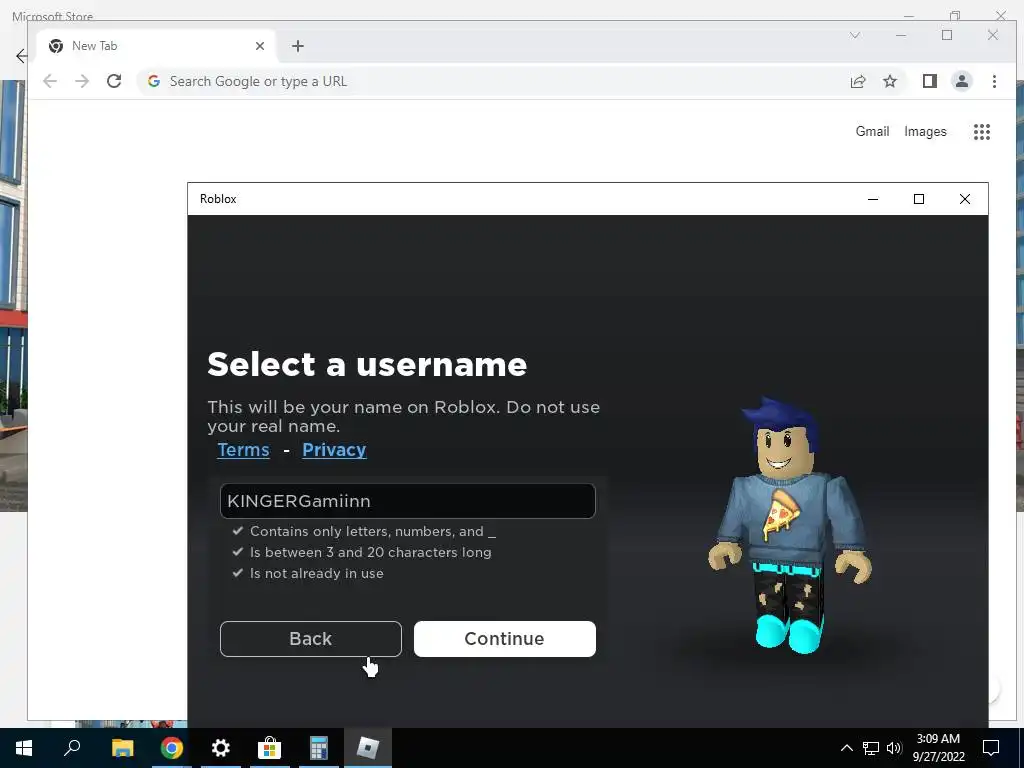
Task: Go Back in the Roblox signup
Action: pos(311,639)
